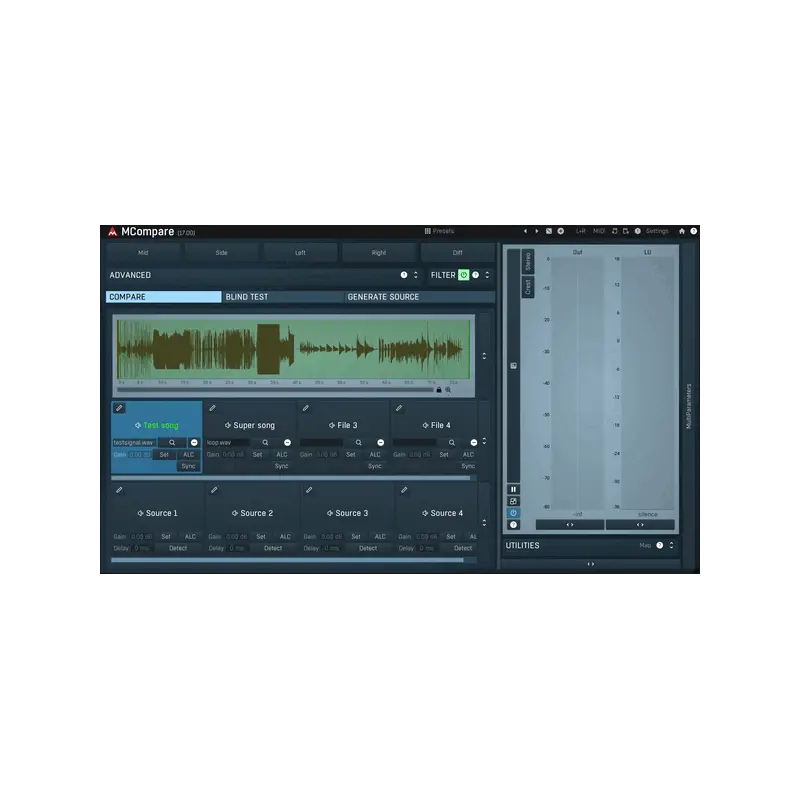This screenshot has height=800, width=800.
Task: Toggle the Filter power button
Action: (464, 275)
